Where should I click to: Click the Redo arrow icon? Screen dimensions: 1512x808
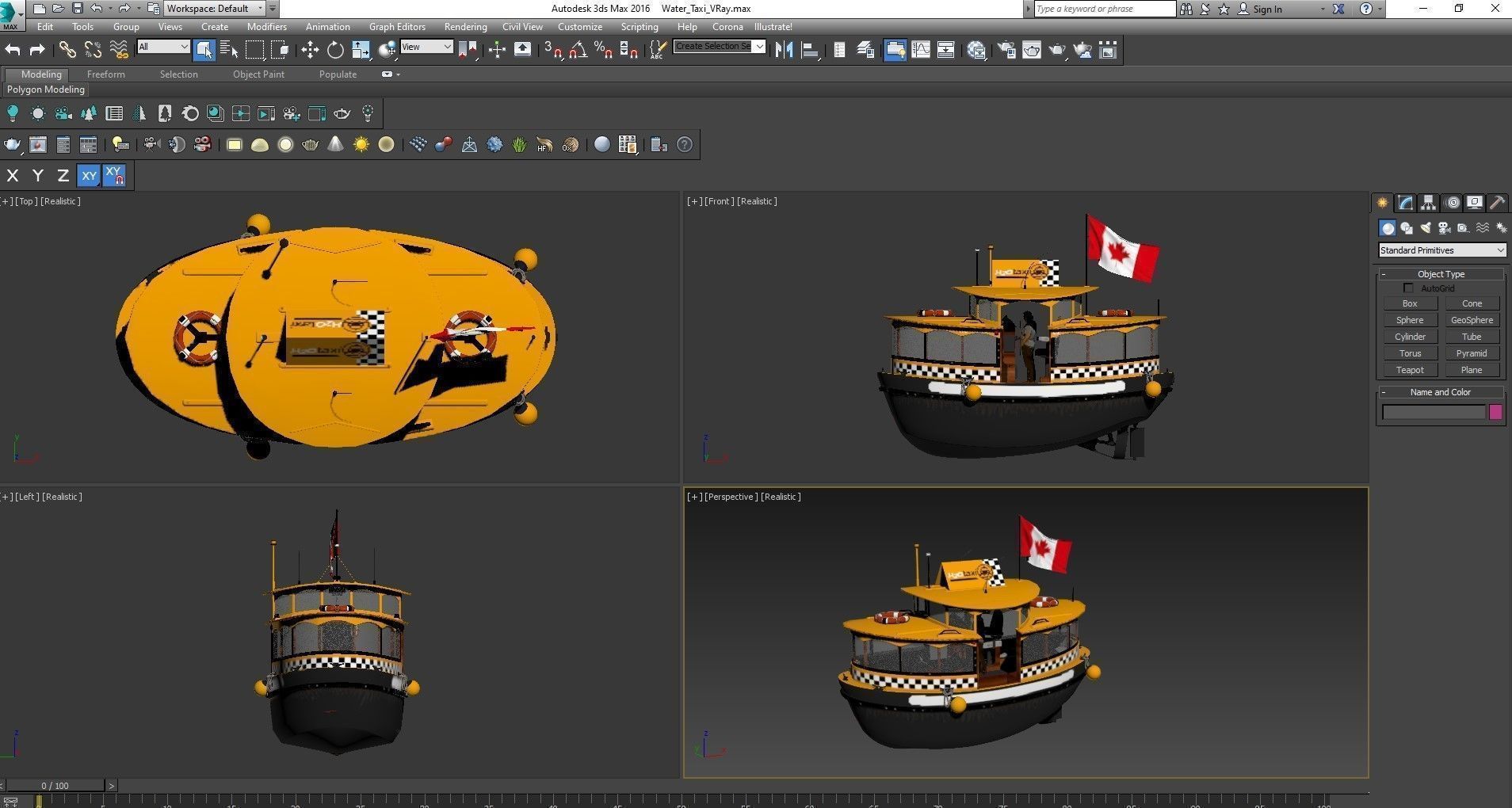click(x=37, y=50)
